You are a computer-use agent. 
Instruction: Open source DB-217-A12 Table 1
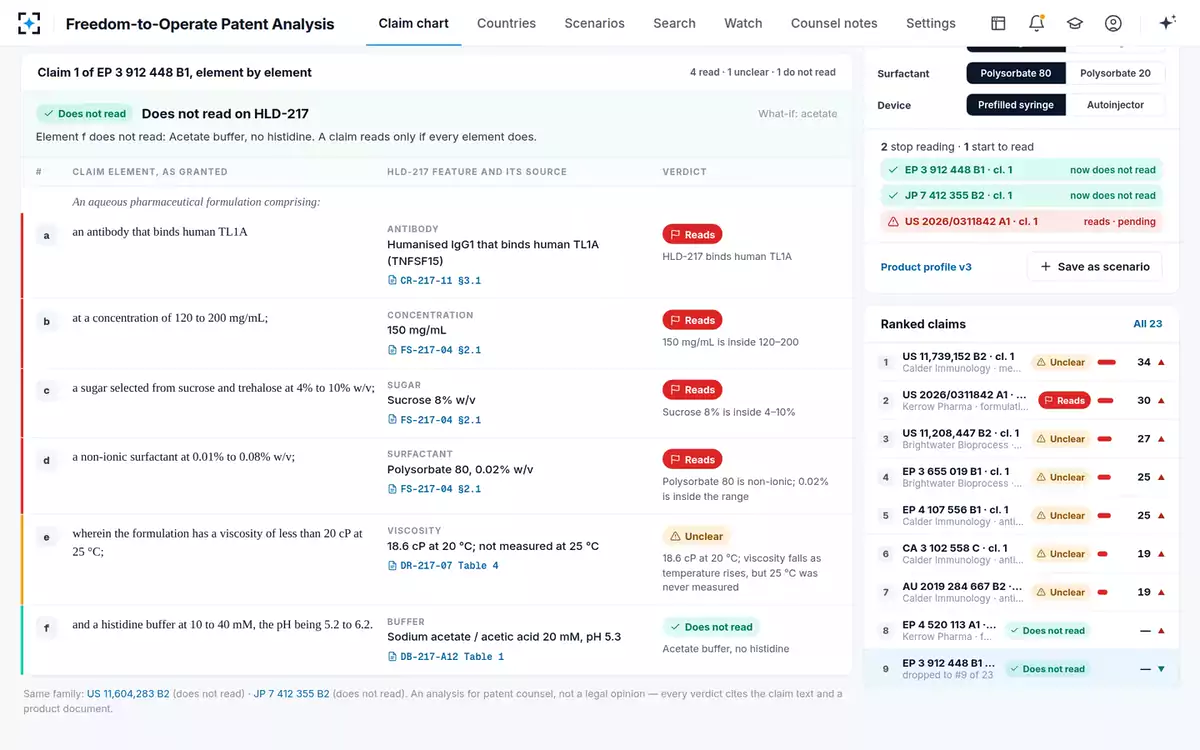[446, 657]
